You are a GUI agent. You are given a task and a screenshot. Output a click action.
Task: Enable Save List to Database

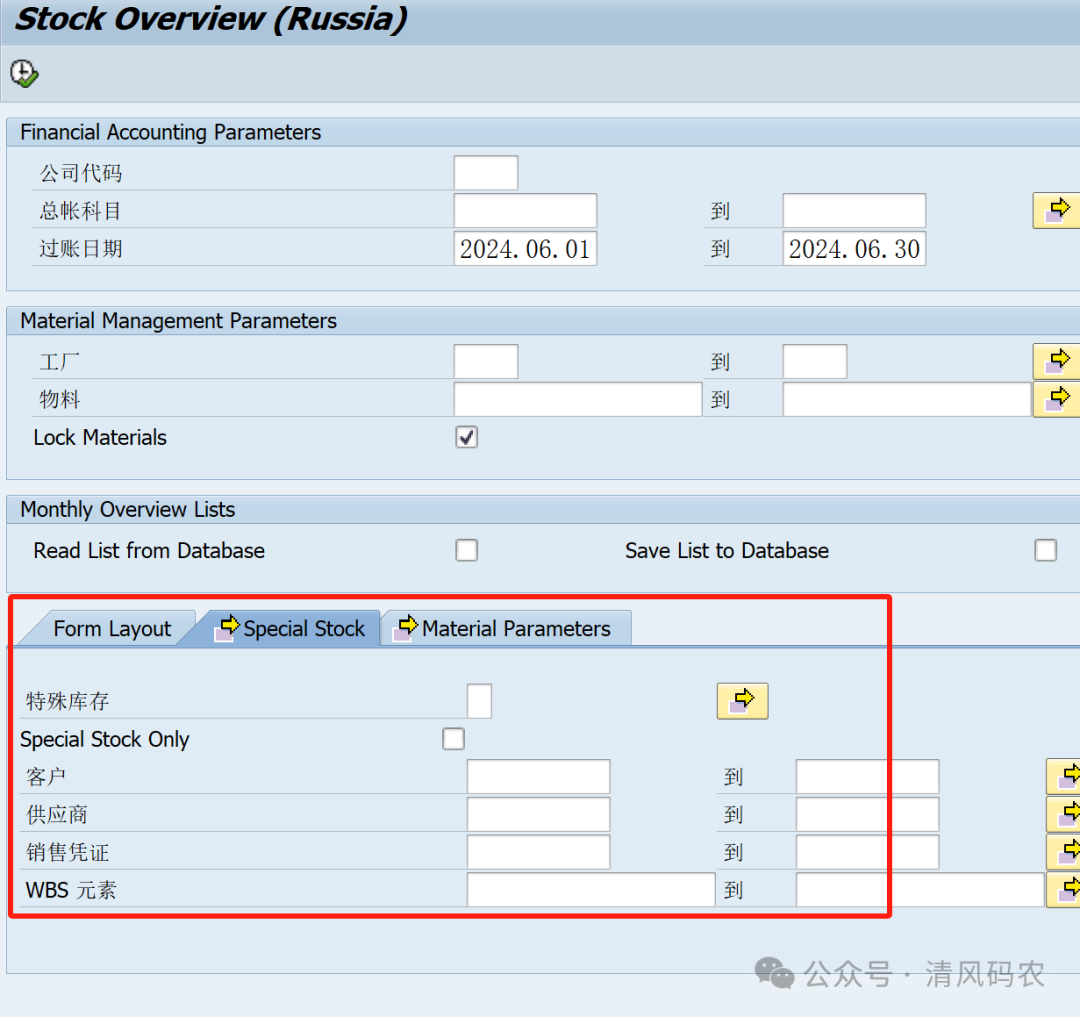point(1045,550)
